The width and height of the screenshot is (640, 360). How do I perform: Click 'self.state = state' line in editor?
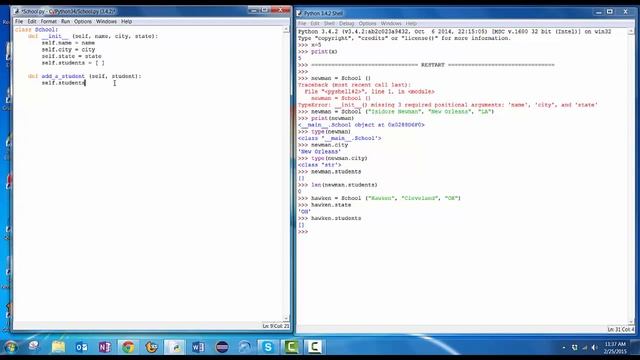pos(71,56)
